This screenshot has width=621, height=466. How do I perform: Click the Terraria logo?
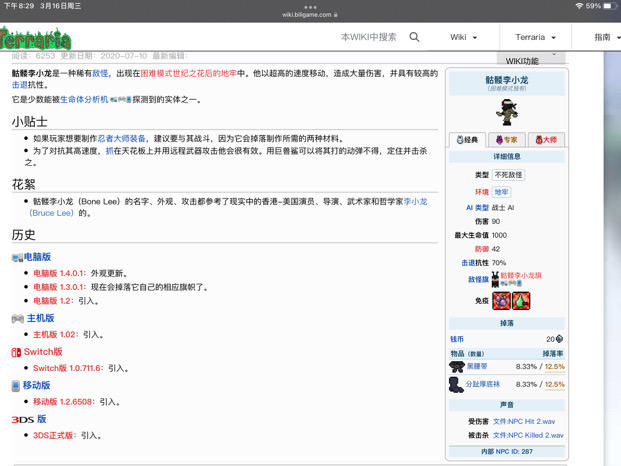(x=35, y=38)
